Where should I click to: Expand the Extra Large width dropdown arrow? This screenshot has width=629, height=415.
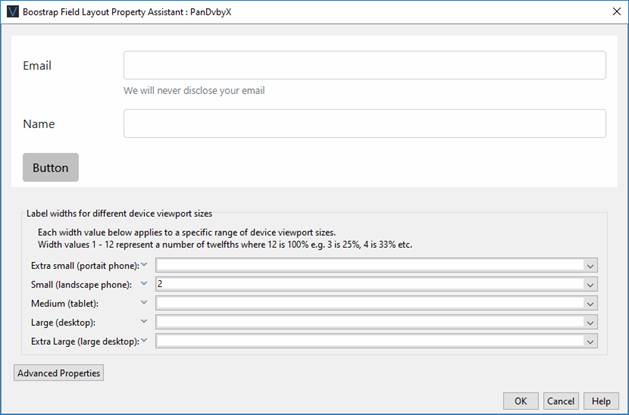[590, 341]
